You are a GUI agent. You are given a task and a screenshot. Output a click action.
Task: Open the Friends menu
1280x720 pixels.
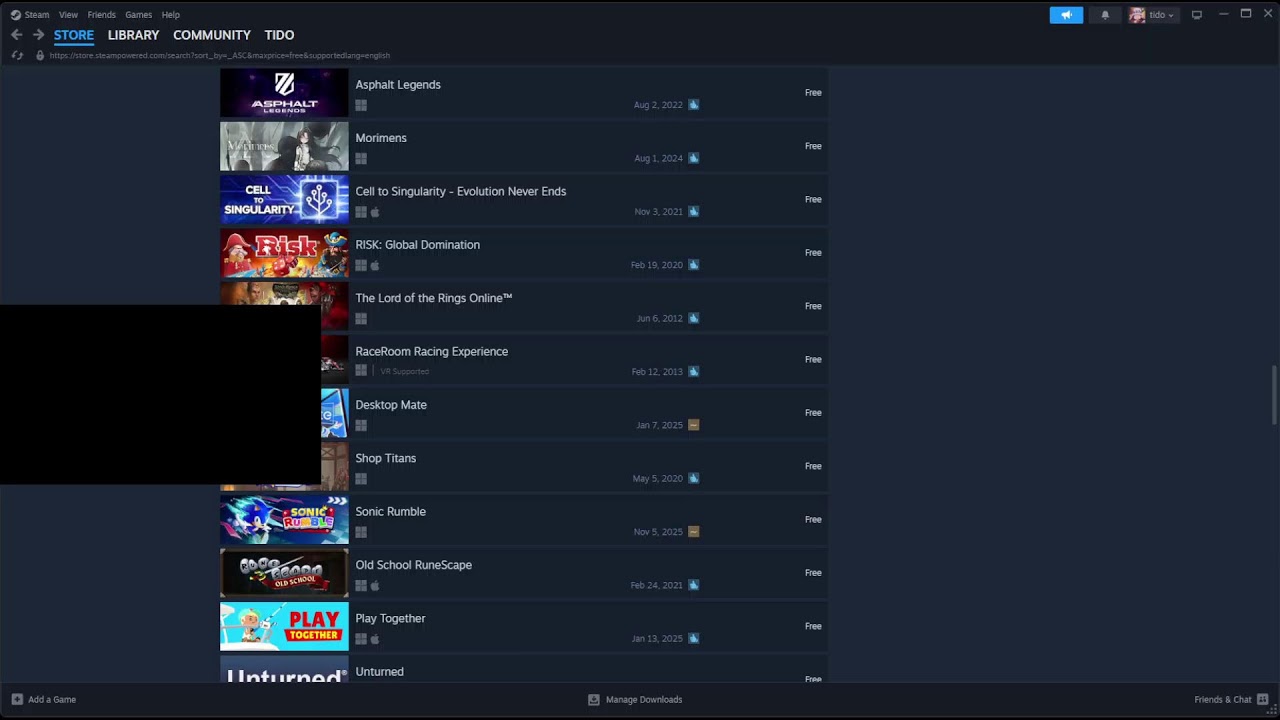click(x=101, y=15)
